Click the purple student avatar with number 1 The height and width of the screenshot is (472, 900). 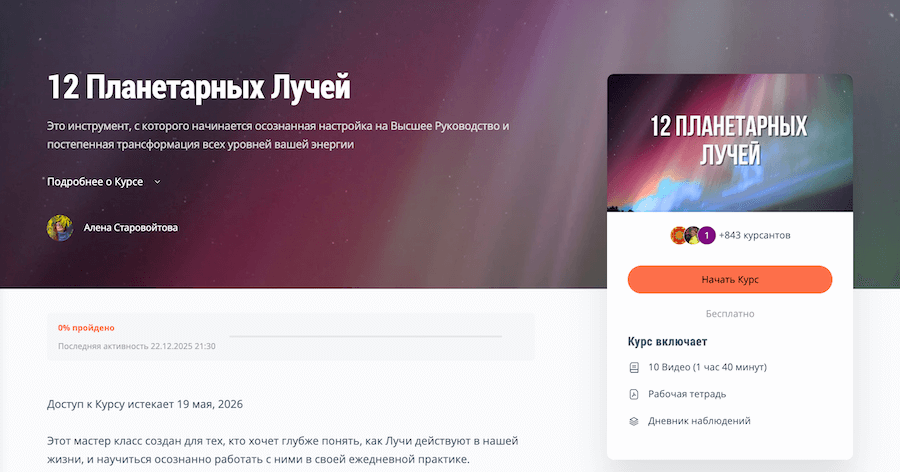click(x=707, y=235)
